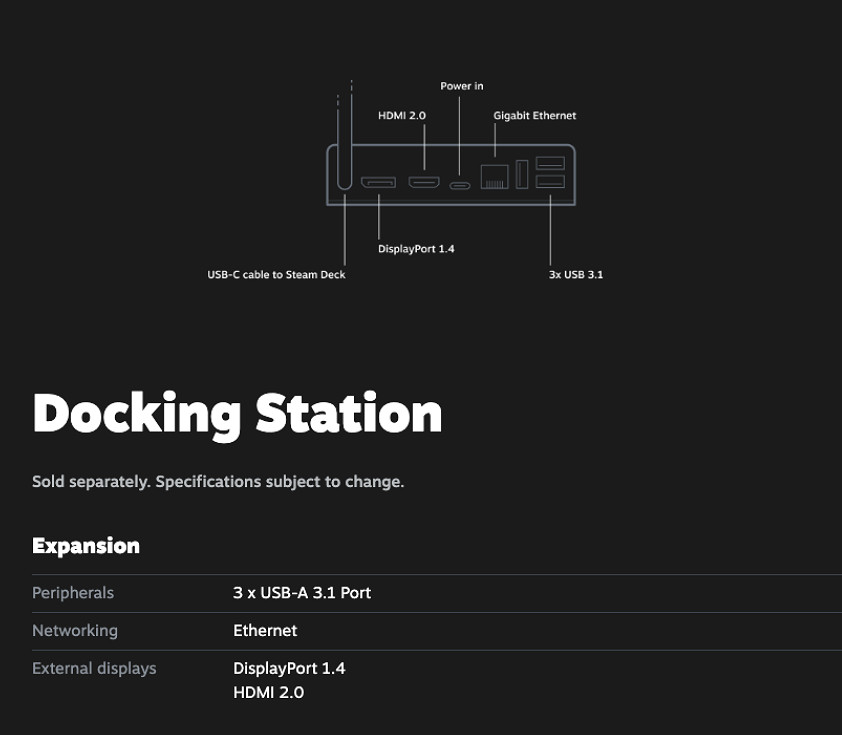Image resolution: width=842 pixels, height=735 pixels.
Task: Click the 'USB-C cable to Steam Deck' label
Action: point(276,274)
